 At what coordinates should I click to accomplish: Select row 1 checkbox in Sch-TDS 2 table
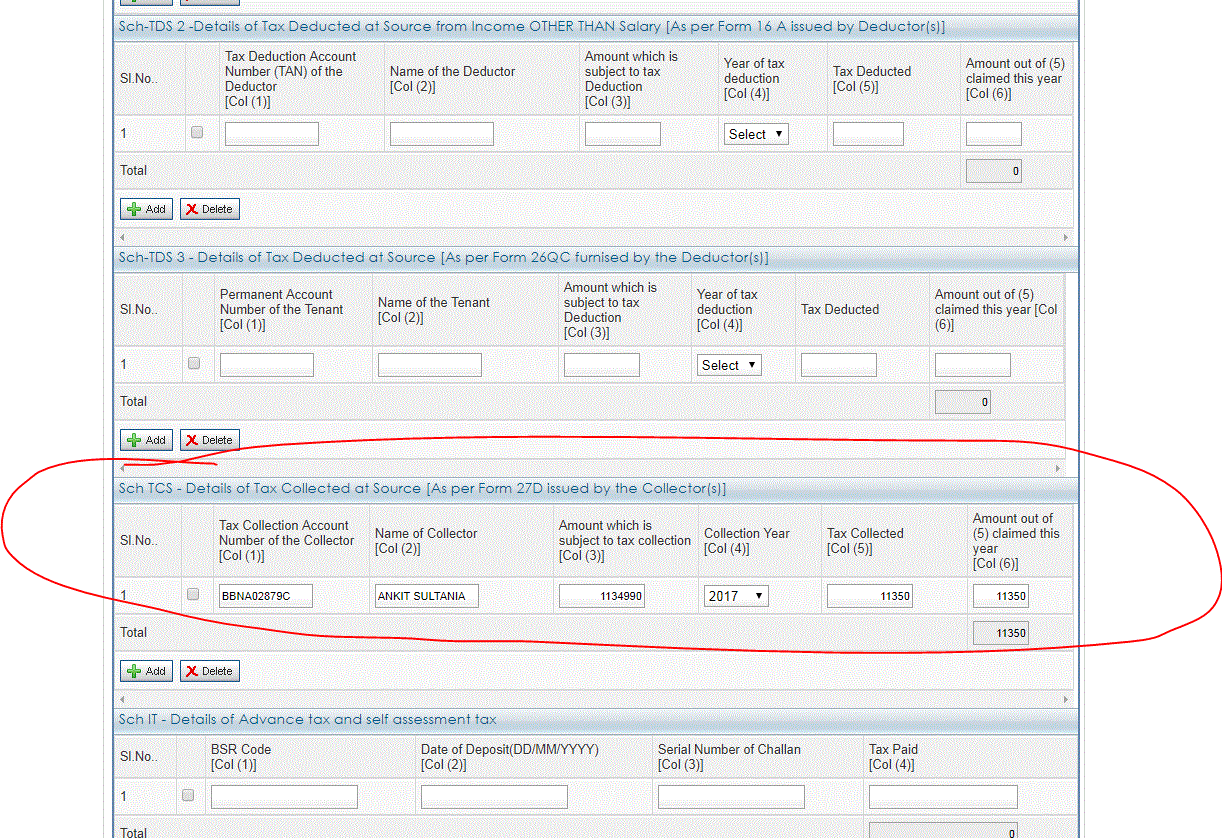click(197, 131)
